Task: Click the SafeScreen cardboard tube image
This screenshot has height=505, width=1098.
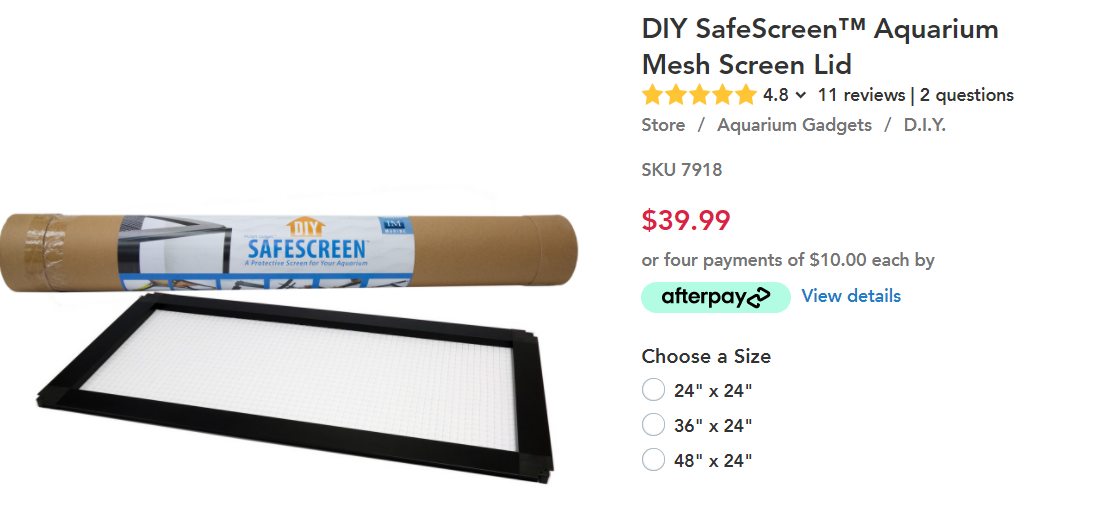Action: 291,252
